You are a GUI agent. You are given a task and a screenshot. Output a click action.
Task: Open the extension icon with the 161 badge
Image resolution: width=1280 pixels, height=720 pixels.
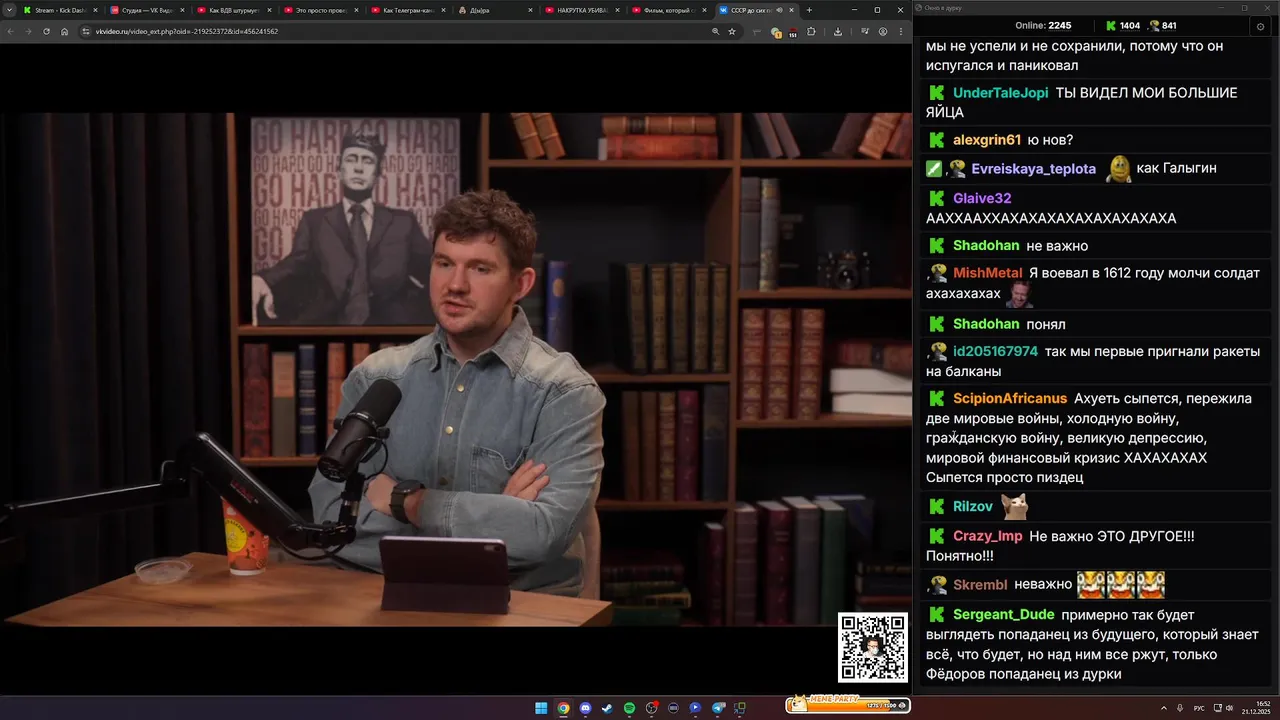[x=792, y=32]
